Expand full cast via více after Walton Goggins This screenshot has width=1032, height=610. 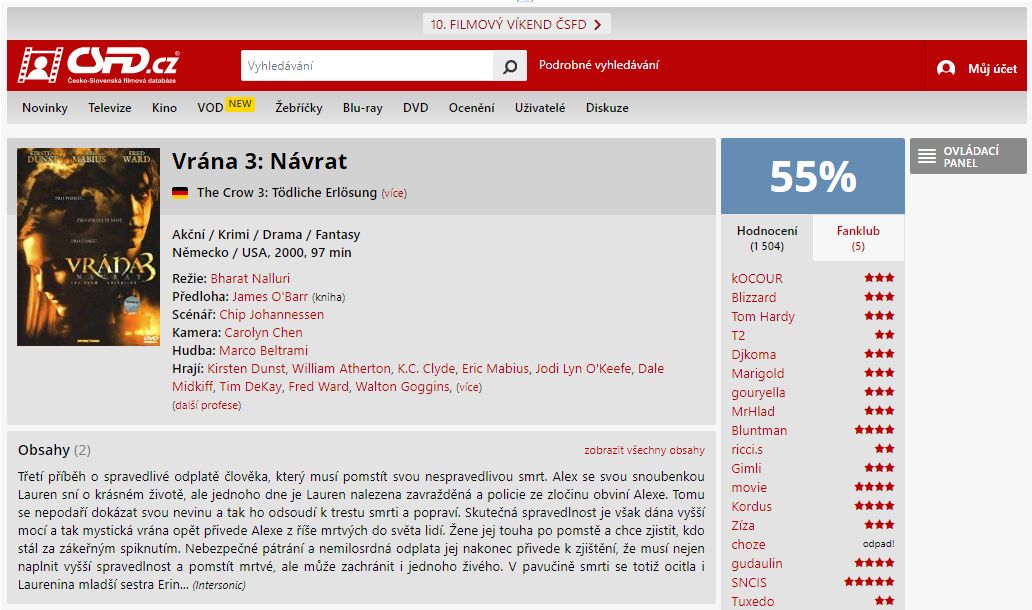click(469, 387)
